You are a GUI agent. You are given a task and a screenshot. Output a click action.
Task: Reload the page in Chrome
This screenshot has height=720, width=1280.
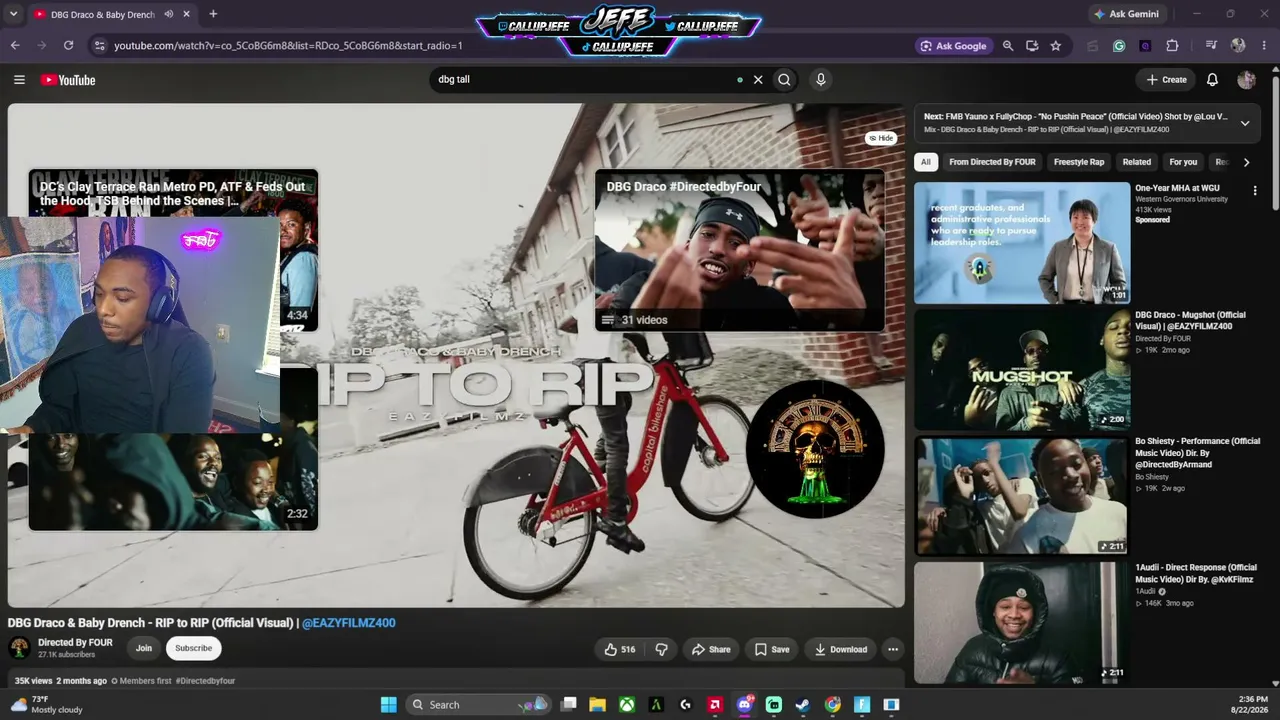click(68, 45)
